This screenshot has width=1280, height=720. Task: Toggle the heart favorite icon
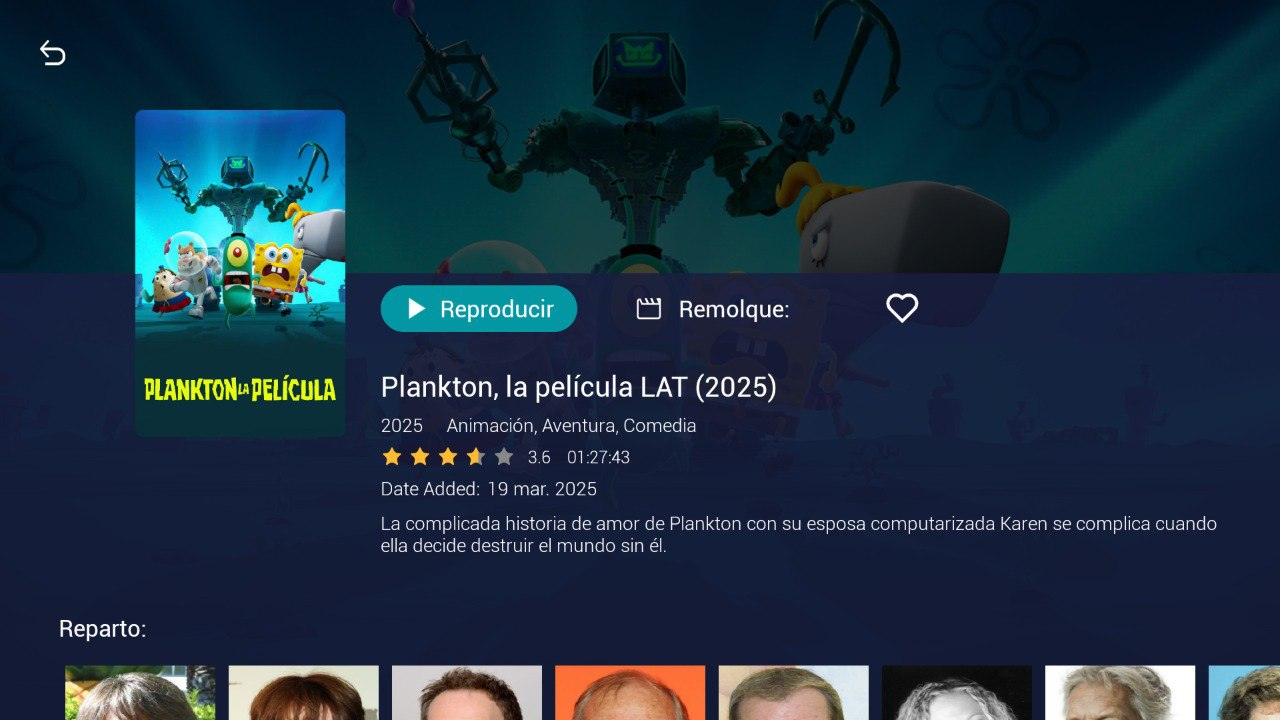tap(902, 308)
